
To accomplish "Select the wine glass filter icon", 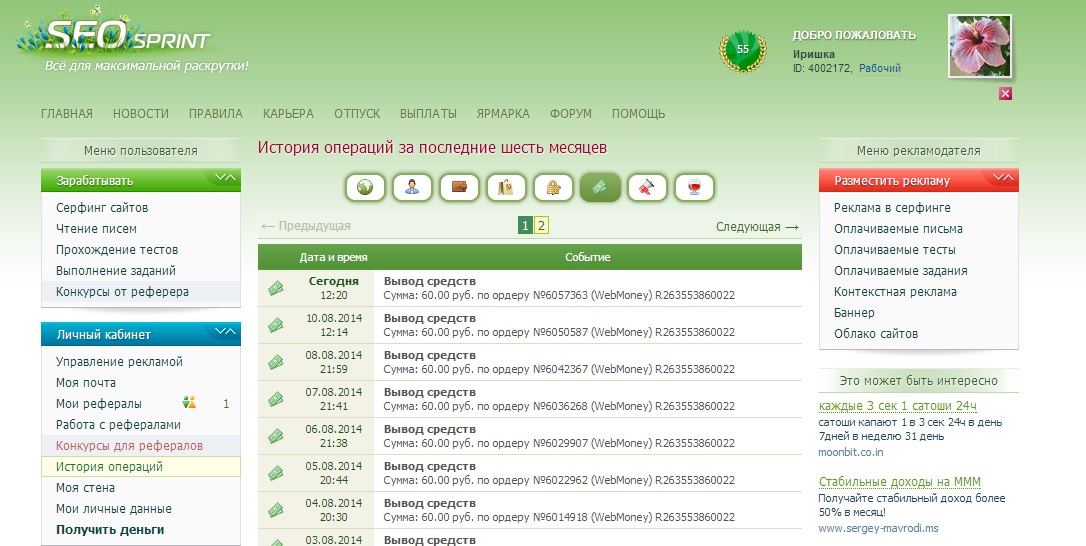I will tap(695, 187).
